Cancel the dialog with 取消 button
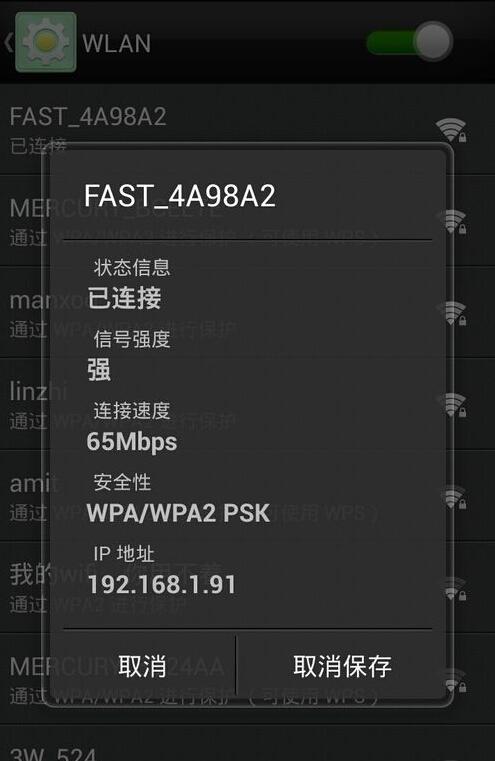The image size is (495, 761). (x=143, y=666)
